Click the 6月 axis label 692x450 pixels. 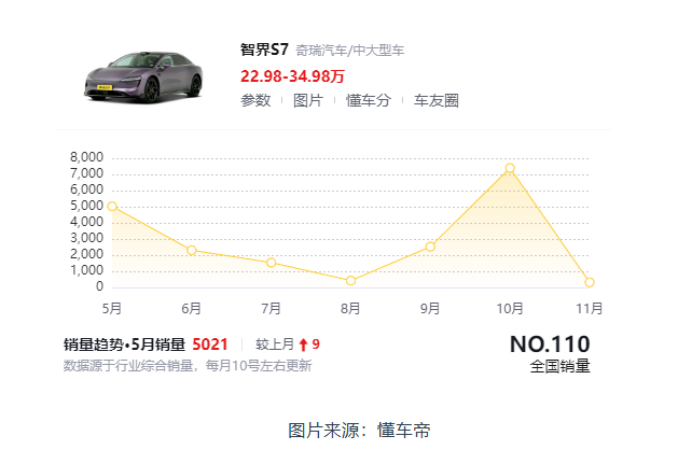(x=191, y=308)
